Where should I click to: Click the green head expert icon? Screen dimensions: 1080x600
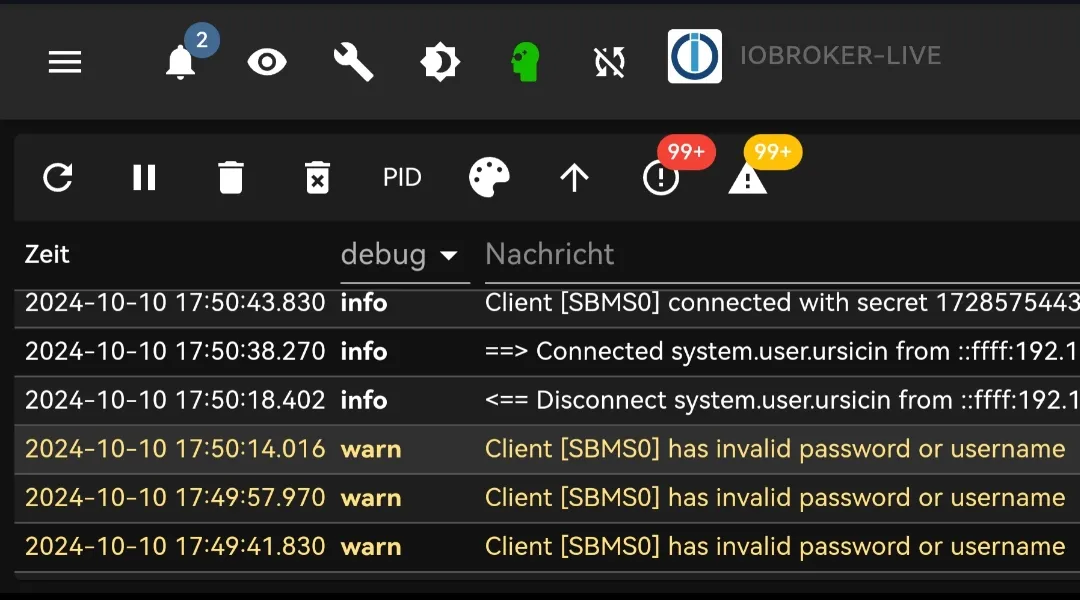525,62
